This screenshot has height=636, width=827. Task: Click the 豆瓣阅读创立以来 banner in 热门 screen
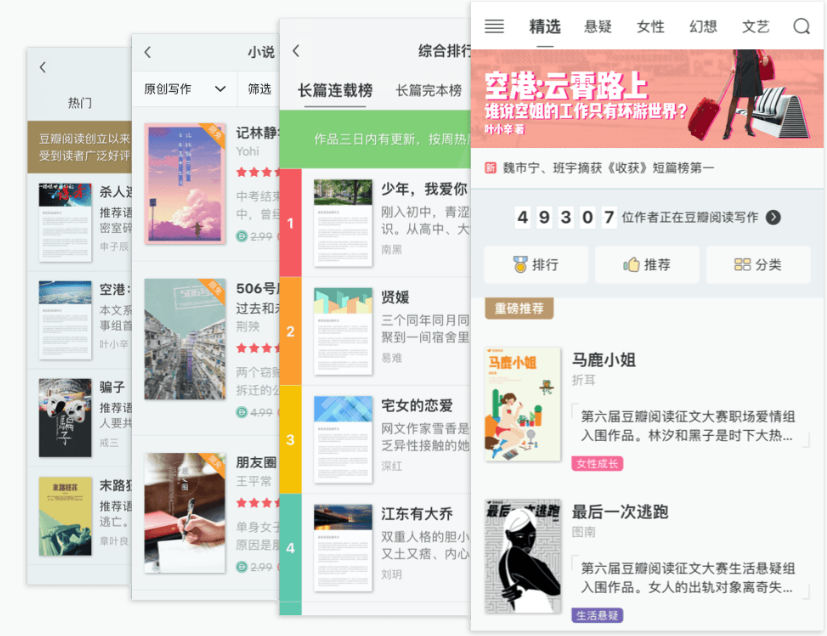click(80, 147)
